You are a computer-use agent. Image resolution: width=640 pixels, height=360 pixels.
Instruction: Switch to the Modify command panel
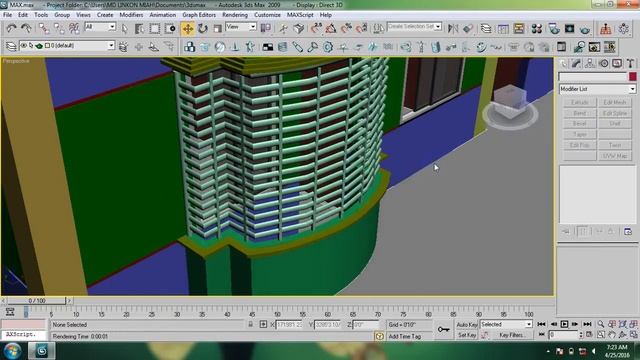pos(576,64)
